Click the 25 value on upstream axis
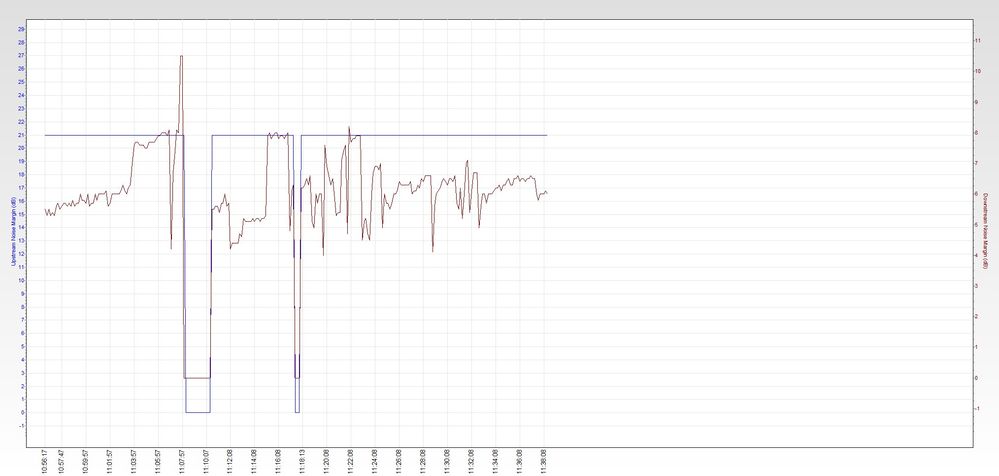Image resolution: width=999 pixels, height=476 pixels. (22, 82)
